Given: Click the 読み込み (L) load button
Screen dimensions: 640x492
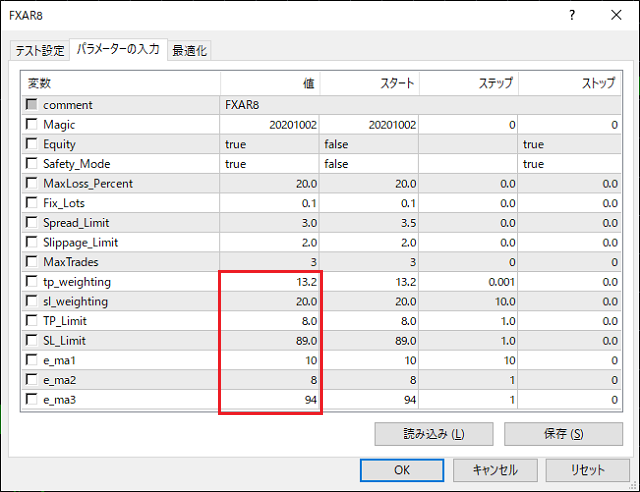Looking at the screenshot, I should (434, 434).
